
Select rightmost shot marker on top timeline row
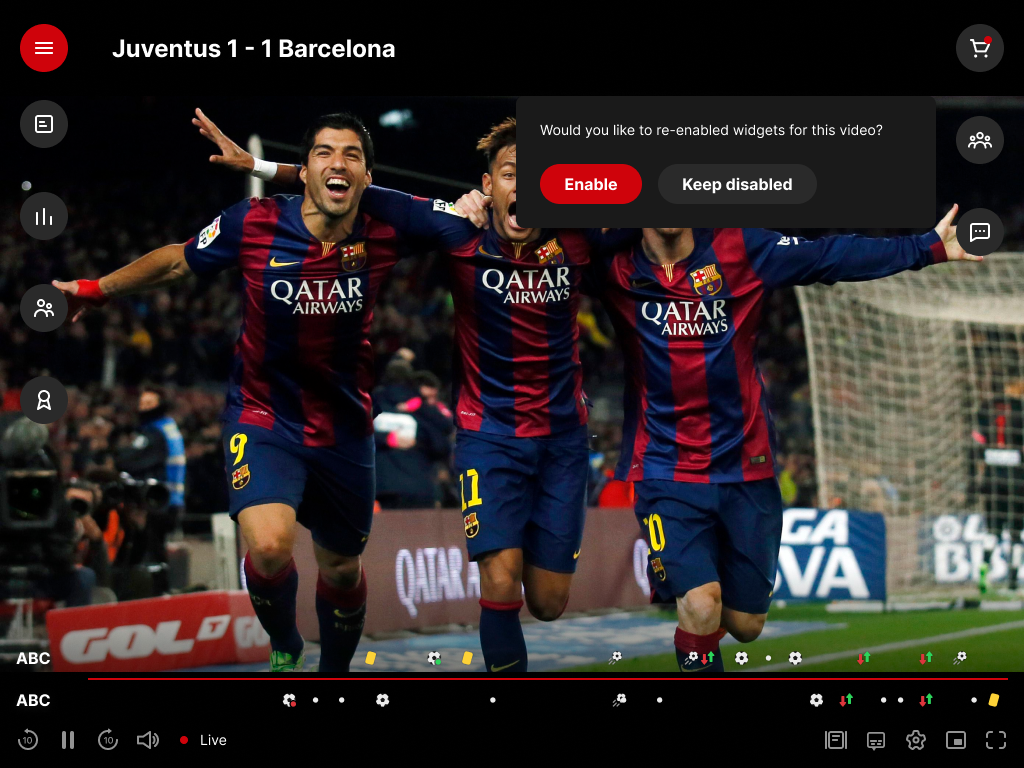[x=959, y=658]
